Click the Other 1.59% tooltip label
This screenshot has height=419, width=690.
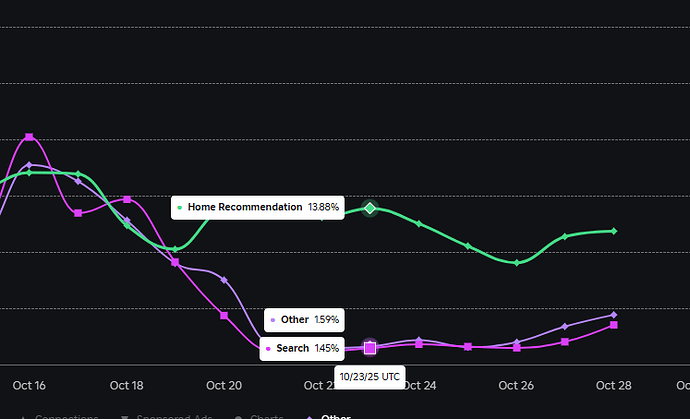(304, 320)
